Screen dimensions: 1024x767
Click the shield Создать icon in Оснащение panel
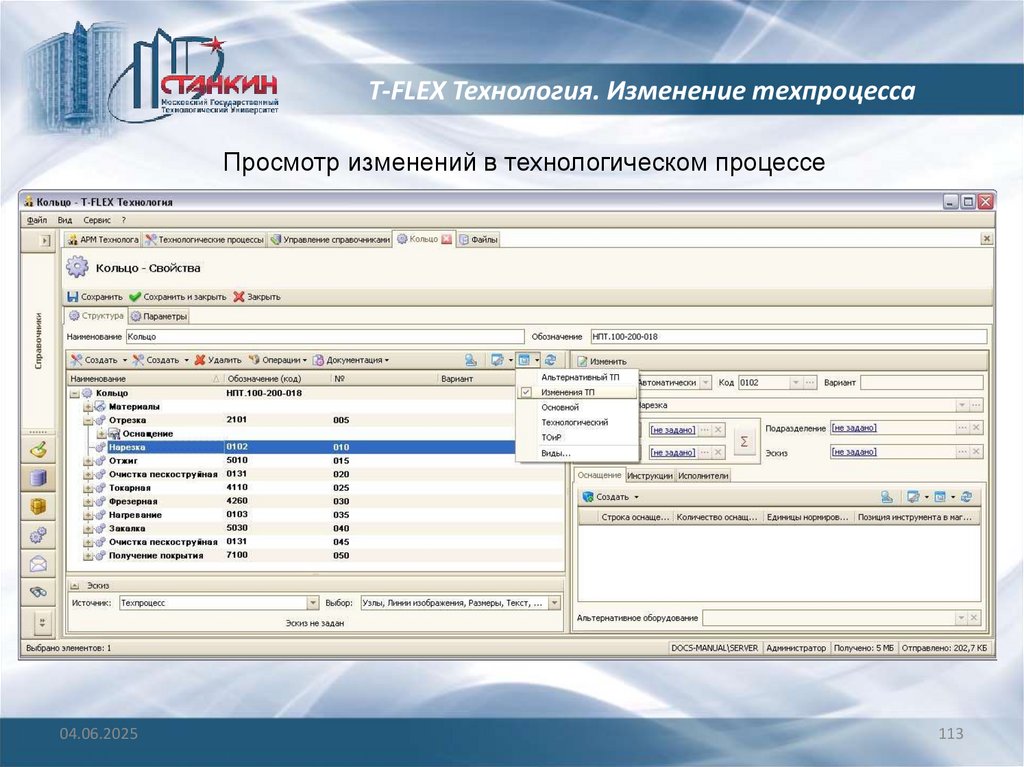[588, 497]
